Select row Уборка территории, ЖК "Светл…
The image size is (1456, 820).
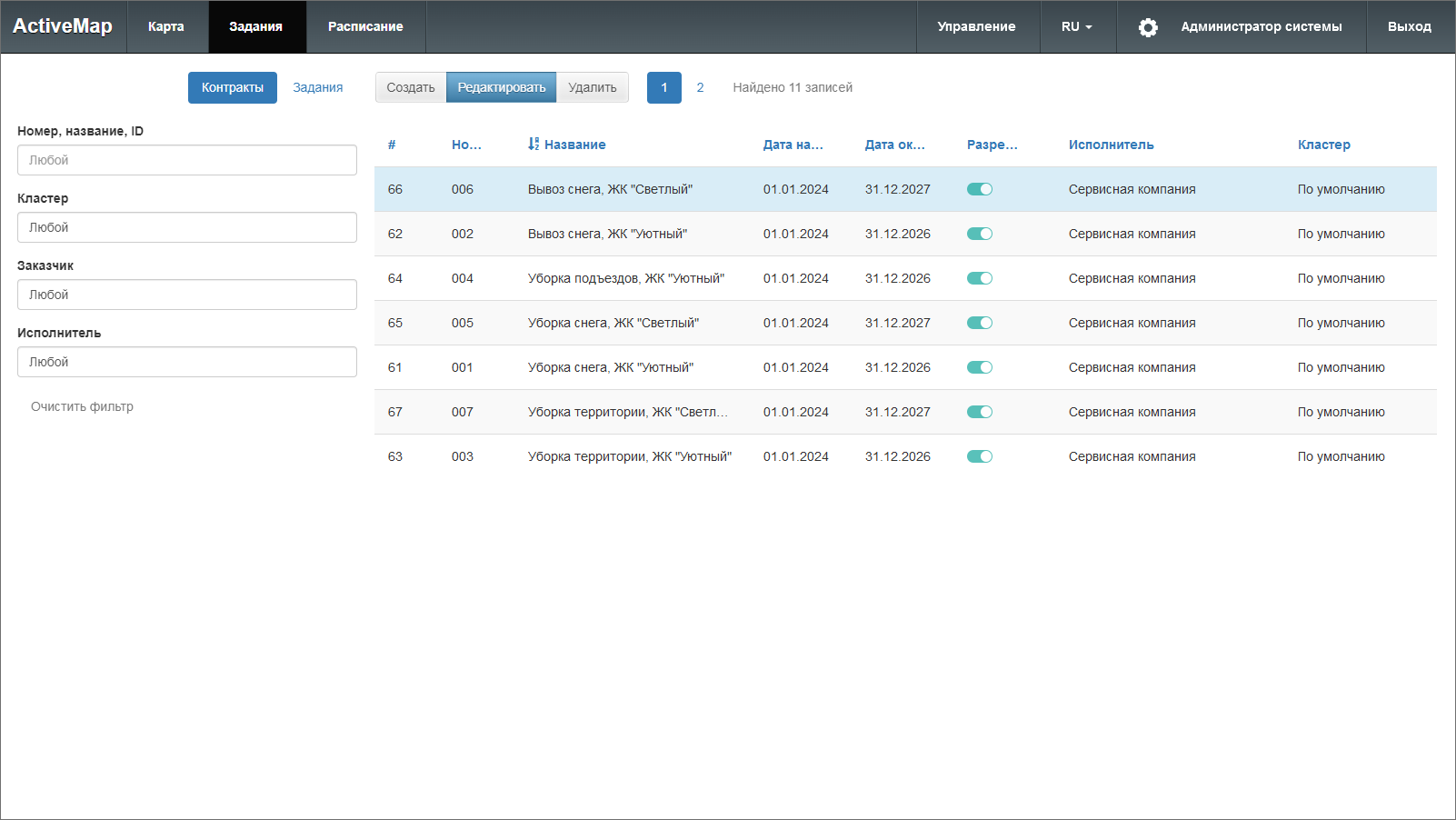coord(905,412)
